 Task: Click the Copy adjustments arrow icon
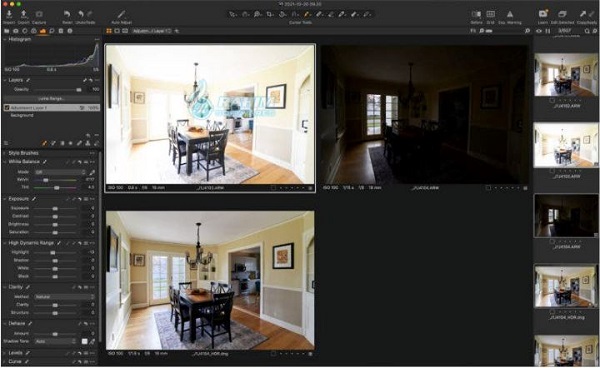tap(582, 15)
